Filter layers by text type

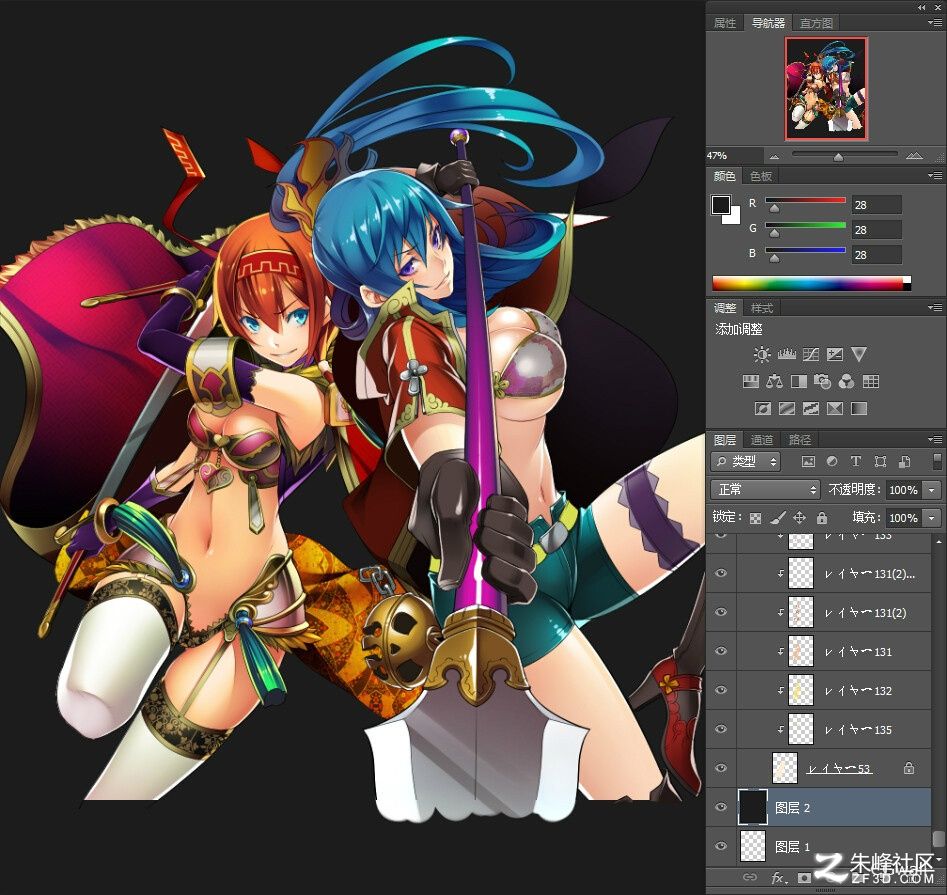tap(856, 461)
